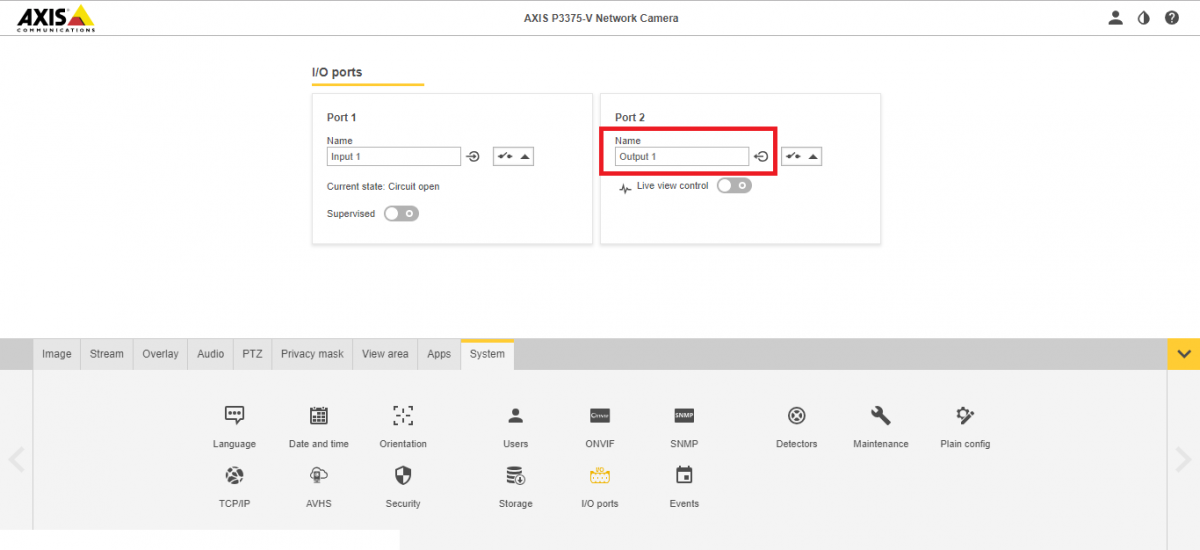Switch to the Privacy mask tab

tap(312, 354)
